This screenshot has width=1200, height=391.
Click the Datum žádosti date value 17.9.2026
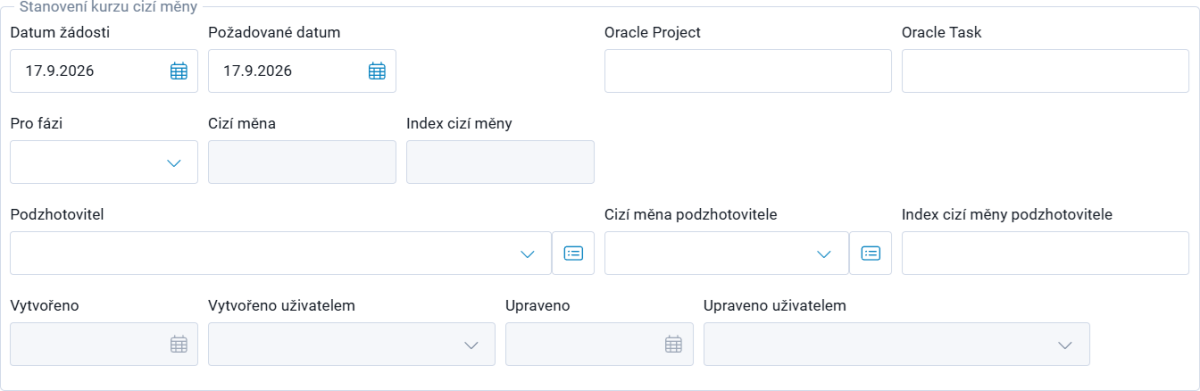point(60,71)
